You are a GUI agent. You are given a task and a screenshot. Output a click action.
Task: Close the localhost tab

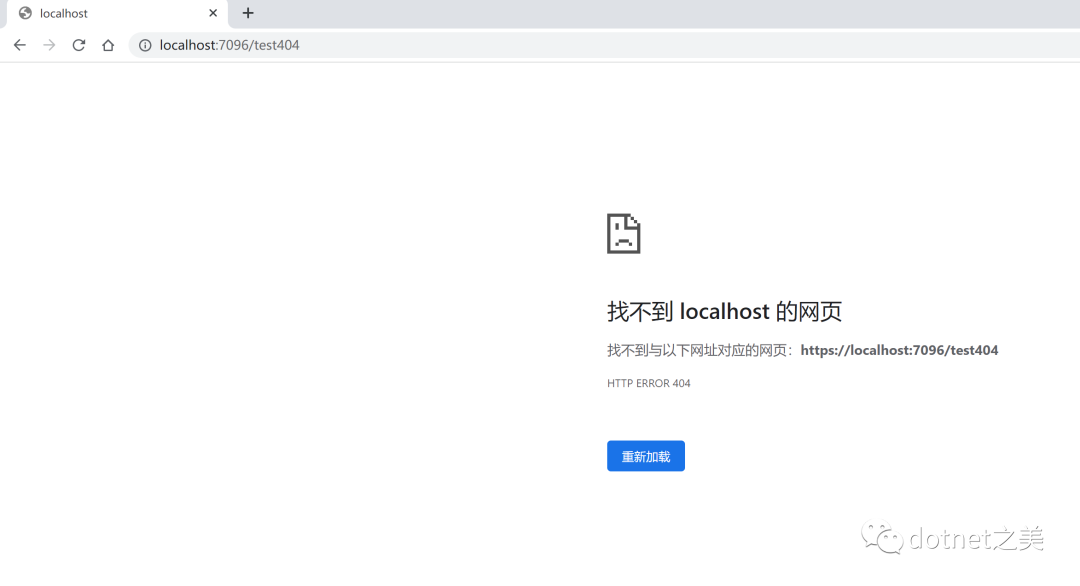point(213,13)
